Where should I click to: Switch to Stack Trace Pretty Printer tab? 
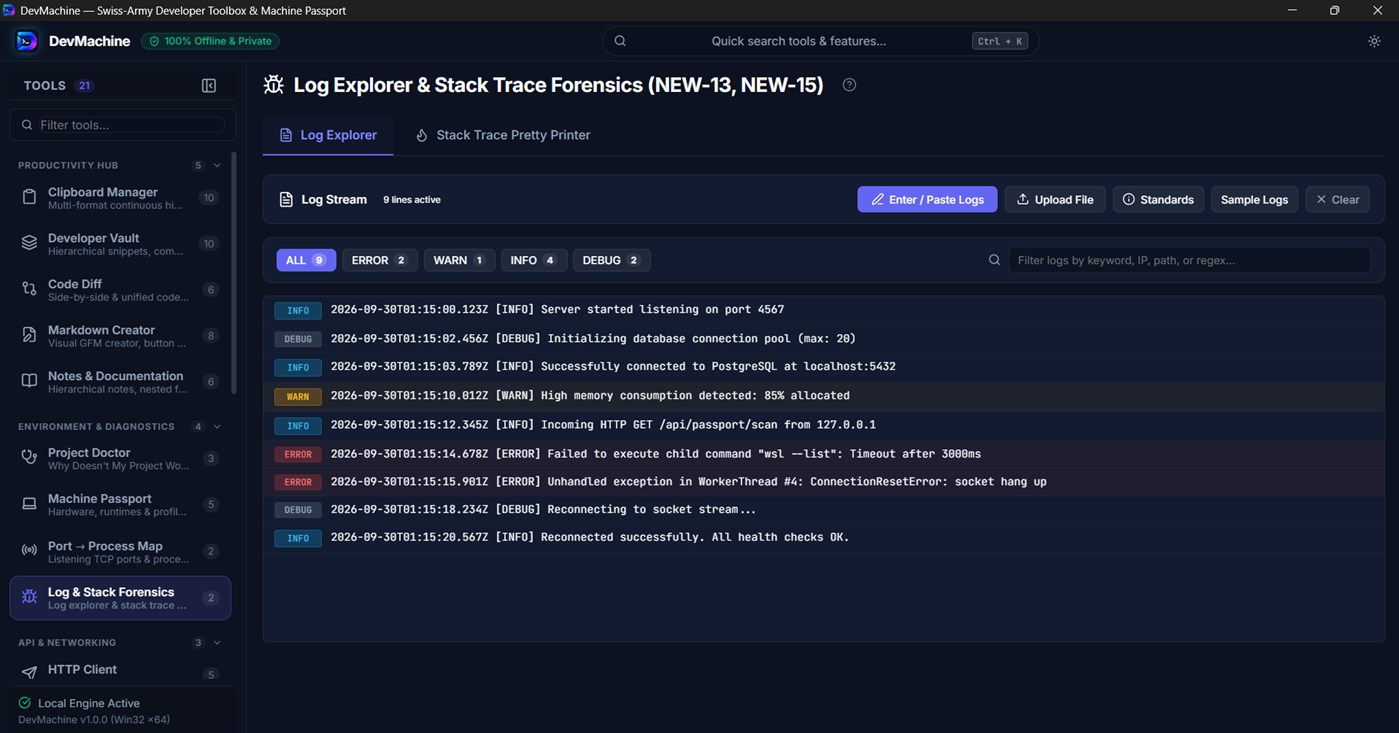point(503,135)
